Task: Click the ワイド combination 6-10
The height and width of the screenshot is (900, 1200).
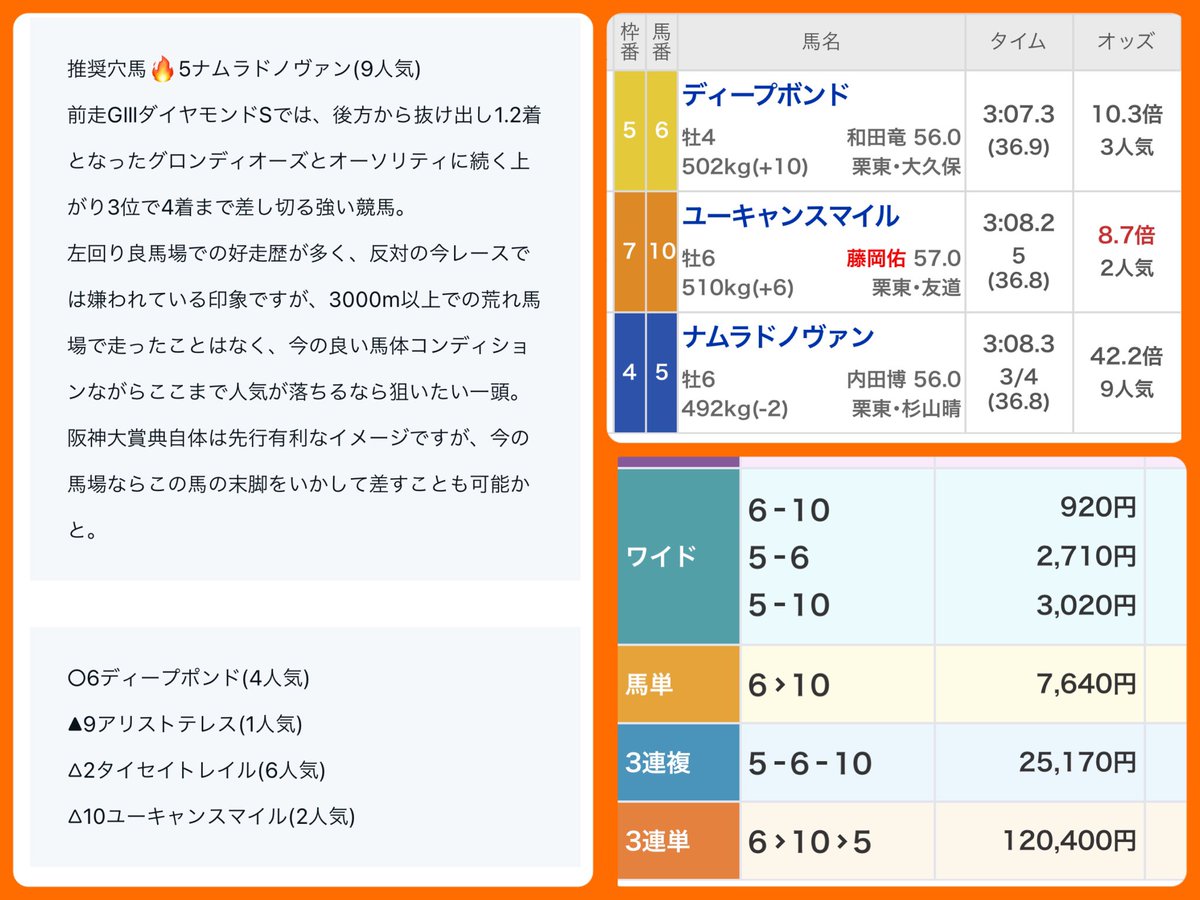Action: click(x=789, y=511)
